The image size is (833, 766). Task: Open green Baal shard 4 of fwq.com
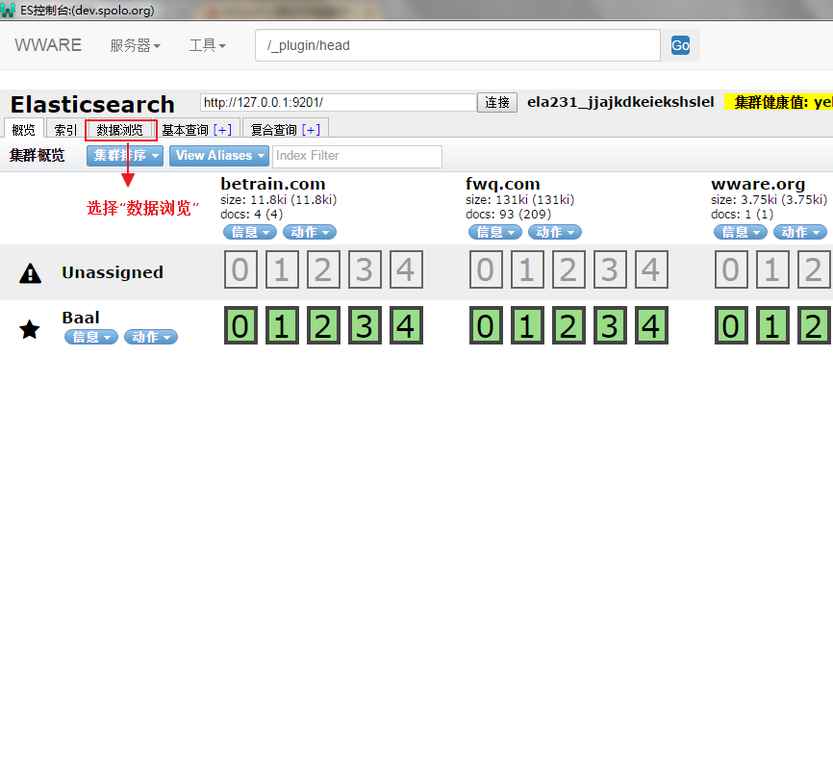coord(651,325)
